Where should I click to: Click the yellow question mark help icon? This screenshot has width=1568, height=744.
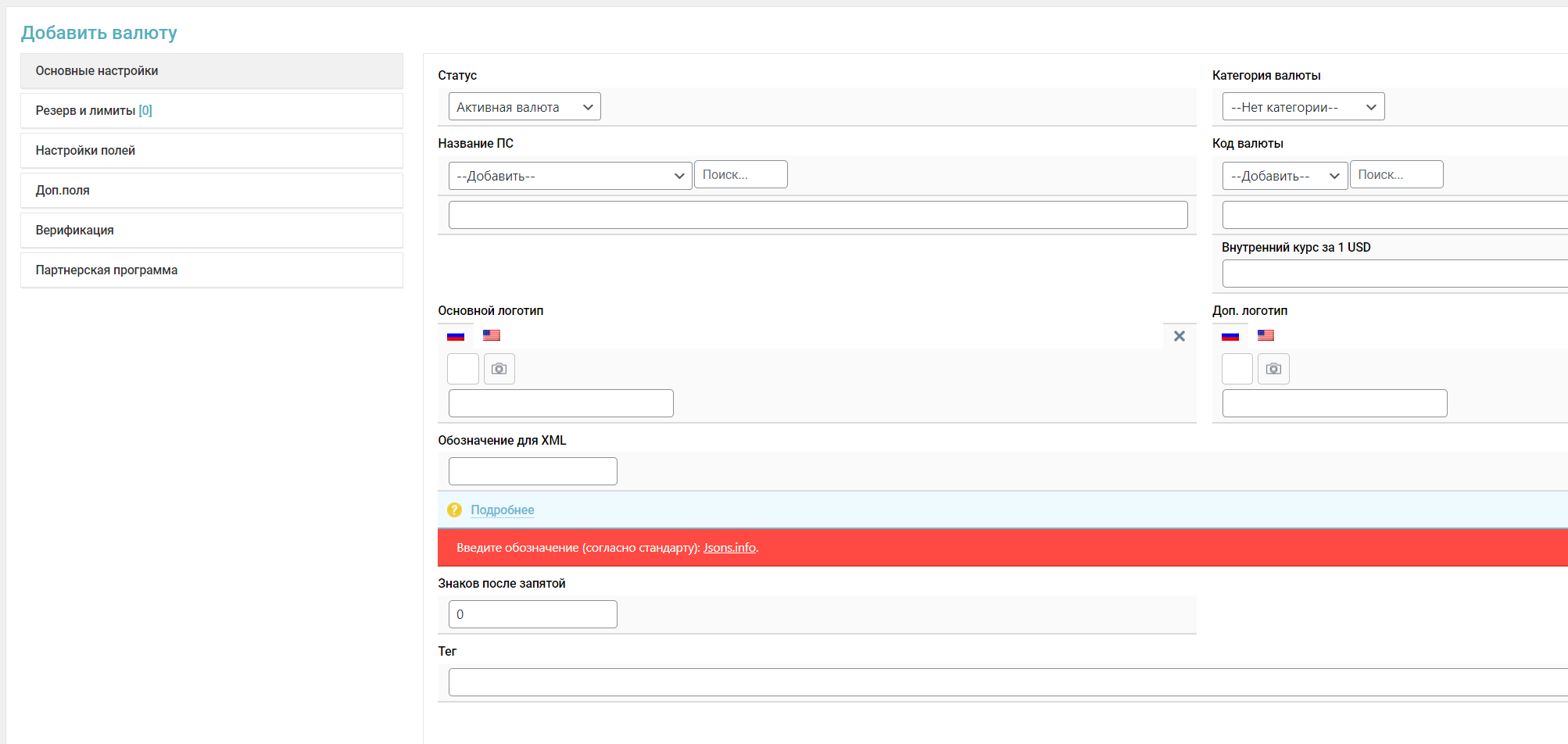[454, 510]
